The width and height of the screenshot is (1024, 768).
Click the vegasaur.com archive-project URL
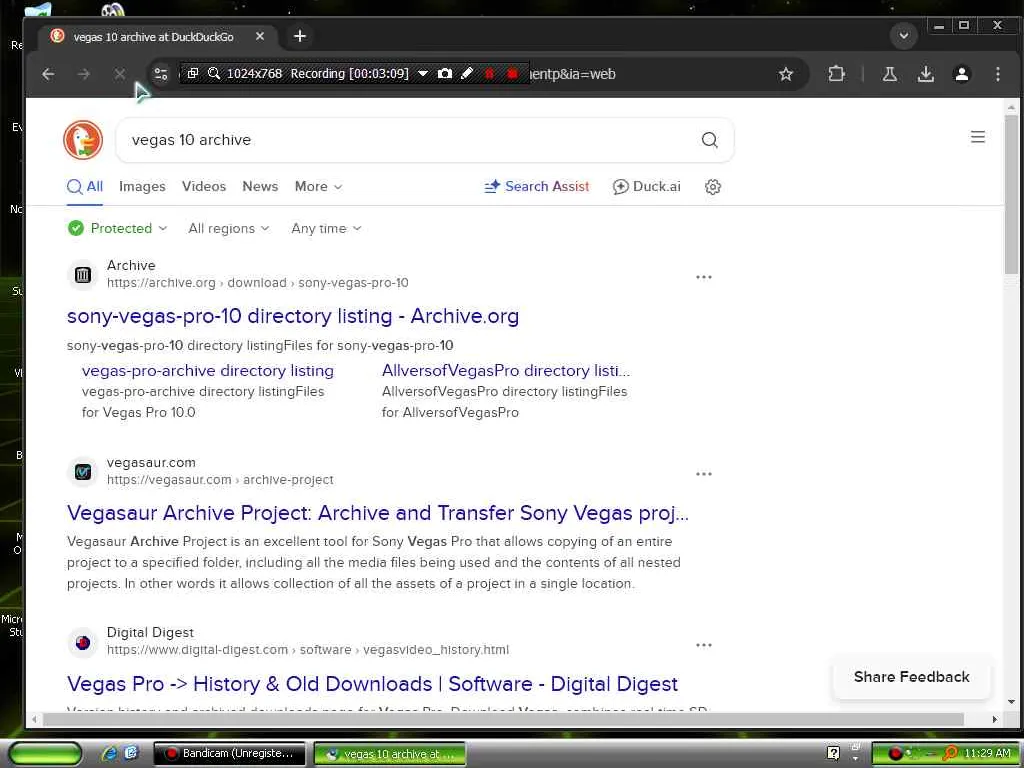point(220,479)
